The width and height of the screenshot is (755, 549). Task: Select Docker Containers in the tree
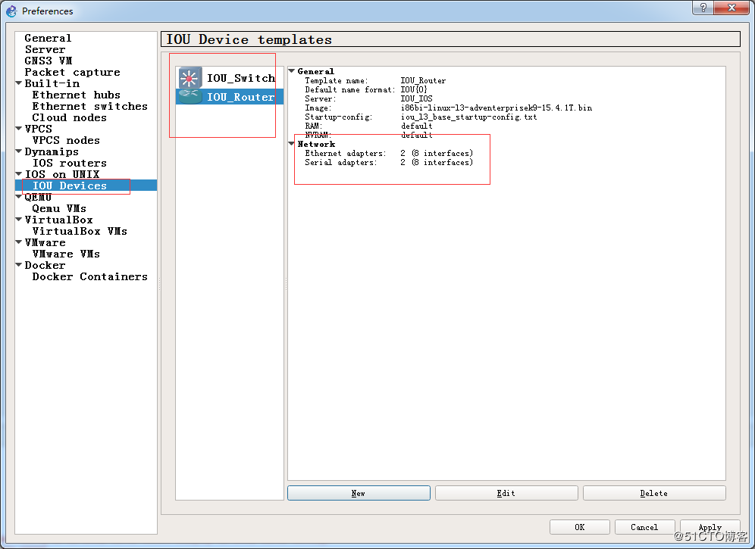tap(90, 276)
